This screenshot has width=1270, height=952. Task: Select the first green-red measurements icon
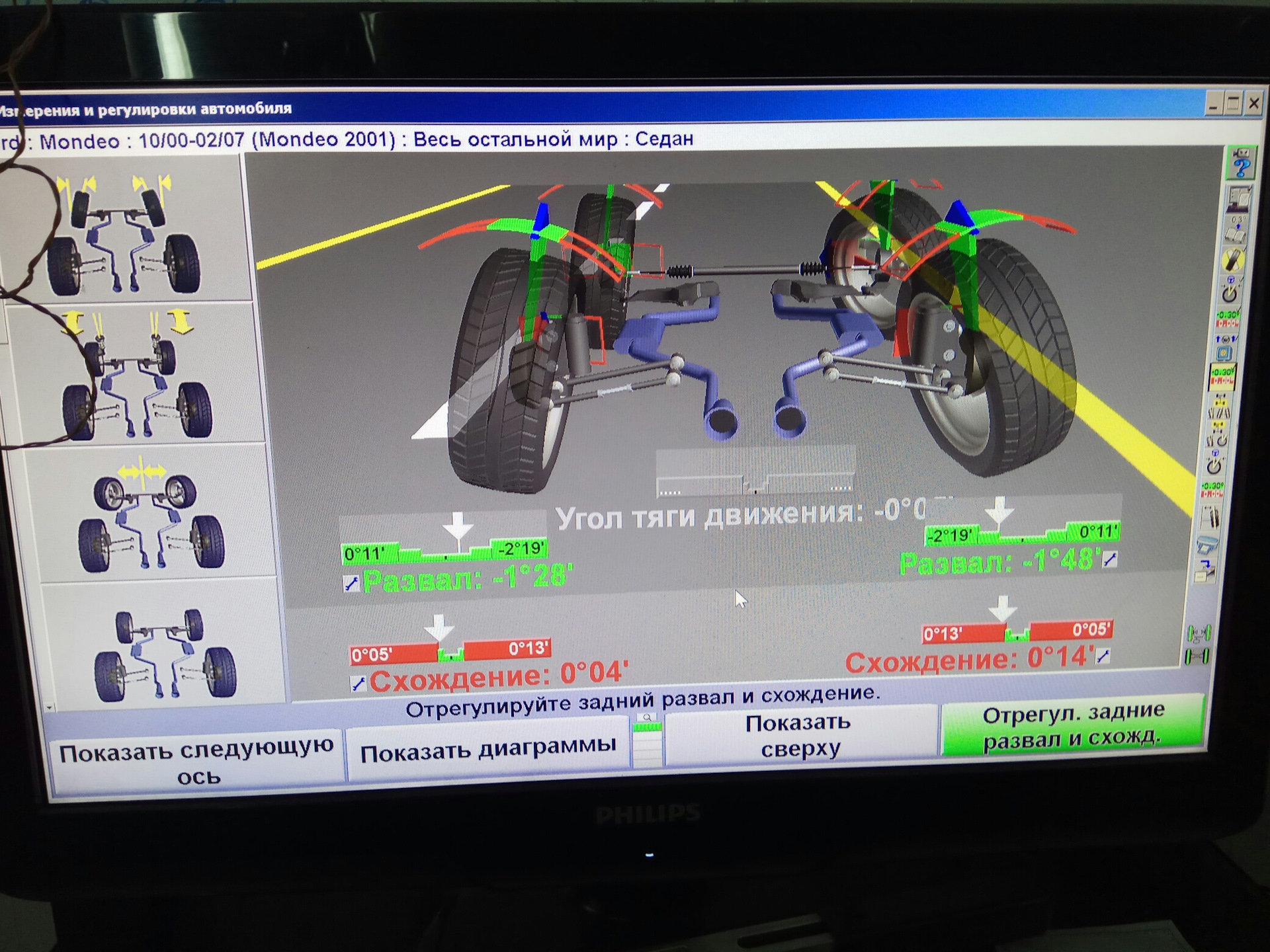point(1228,319)
